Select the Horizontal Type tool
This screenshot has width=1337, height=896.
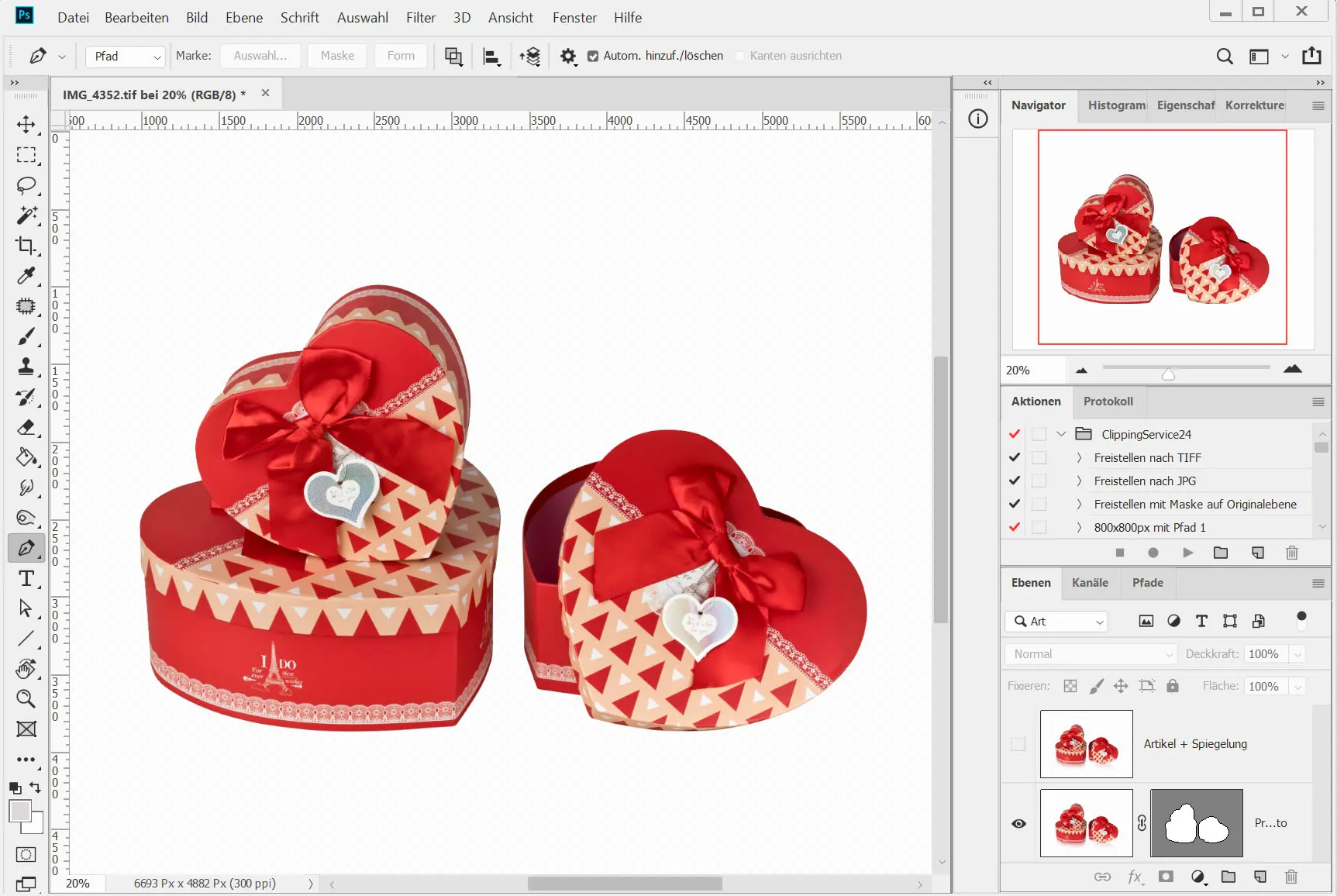(x=26, y=578)
